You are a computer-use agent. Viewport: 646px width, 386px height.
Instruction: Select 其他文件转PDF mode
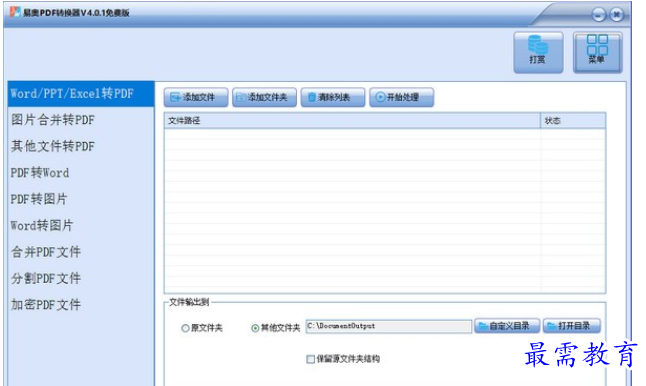point(81,146)
